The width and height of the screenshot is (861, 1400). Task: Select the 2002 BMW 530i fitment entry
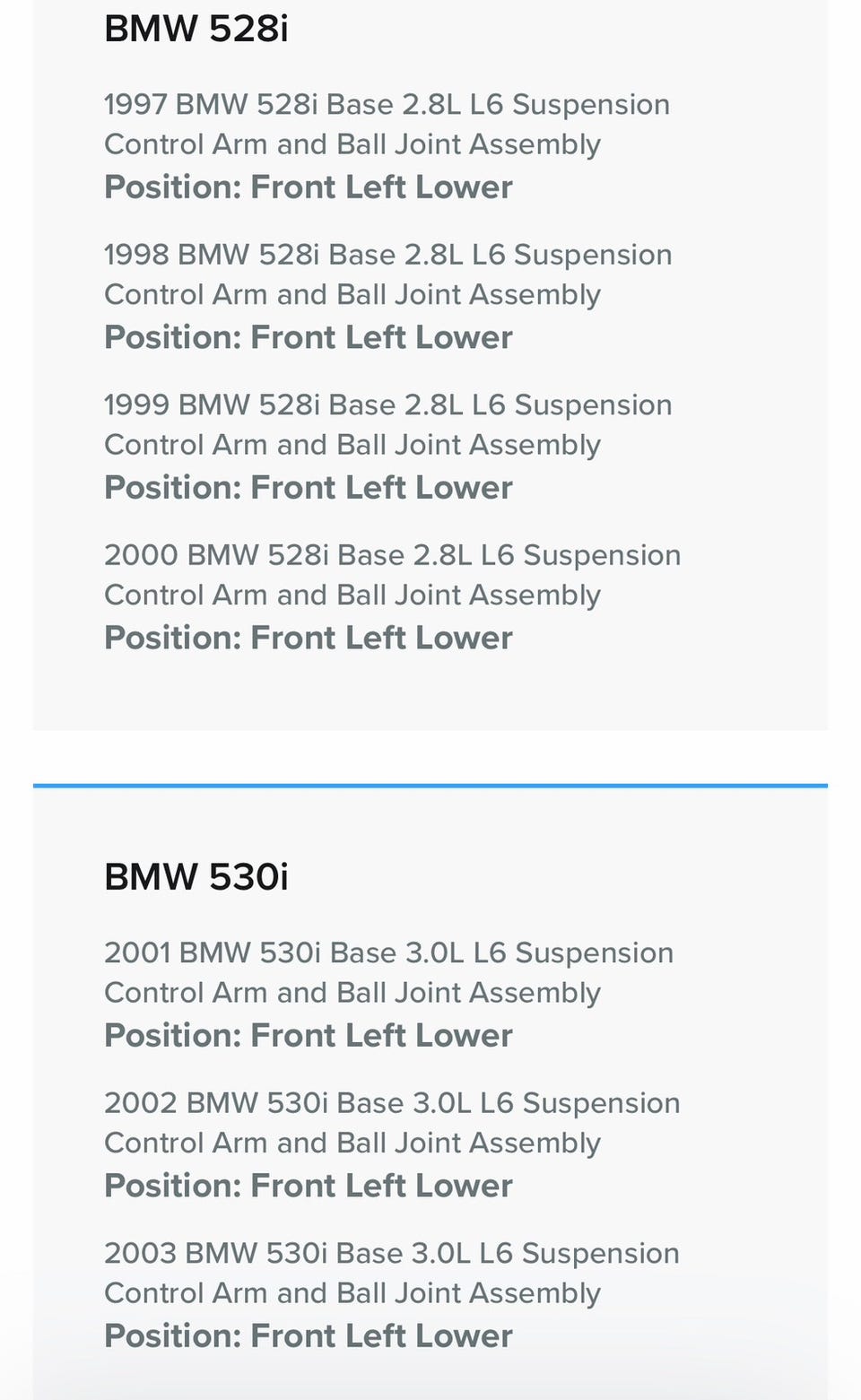(x=392, y=1103)
